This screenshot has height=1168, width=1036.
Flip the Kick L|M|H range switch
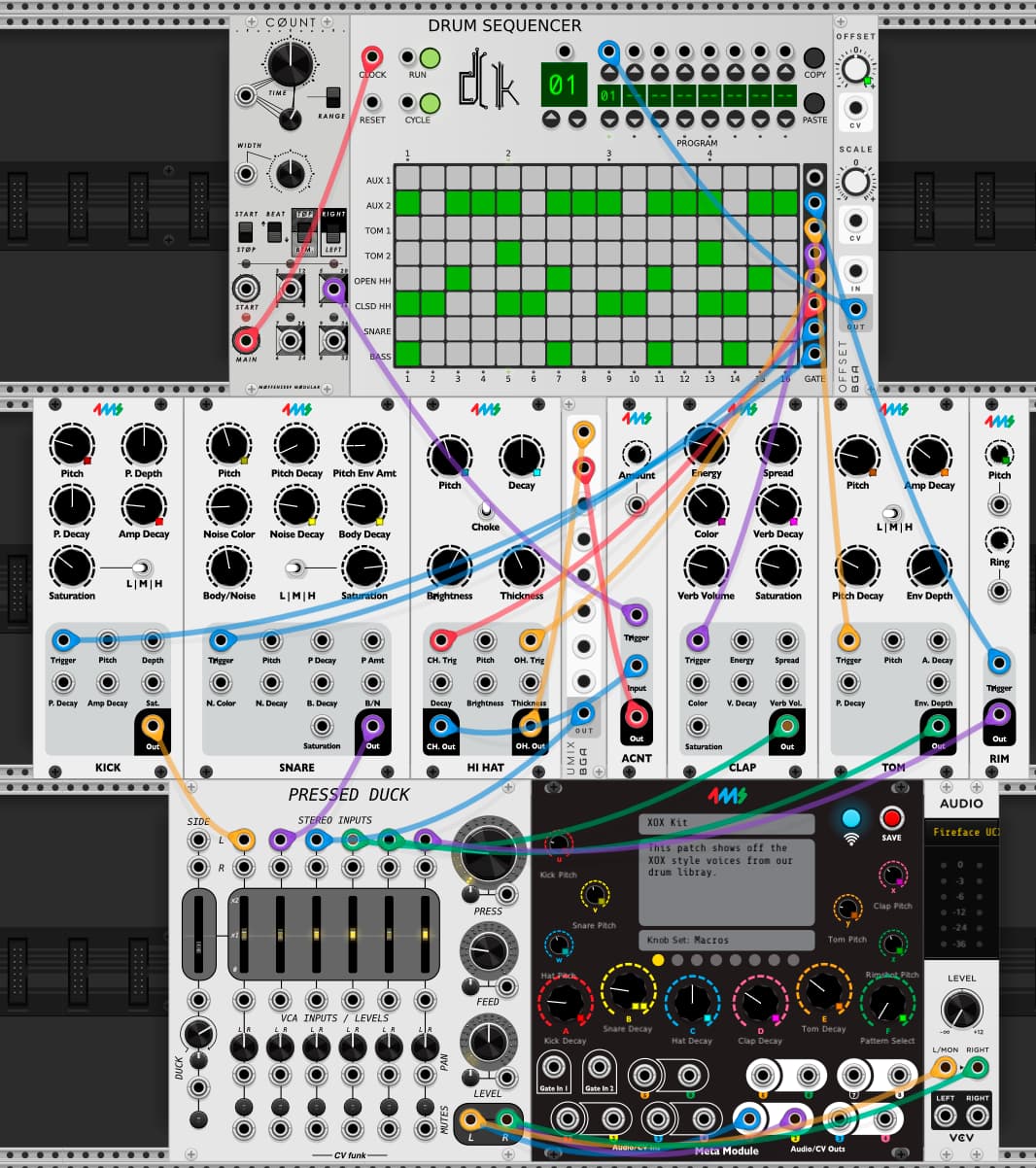tap(144, 567)
